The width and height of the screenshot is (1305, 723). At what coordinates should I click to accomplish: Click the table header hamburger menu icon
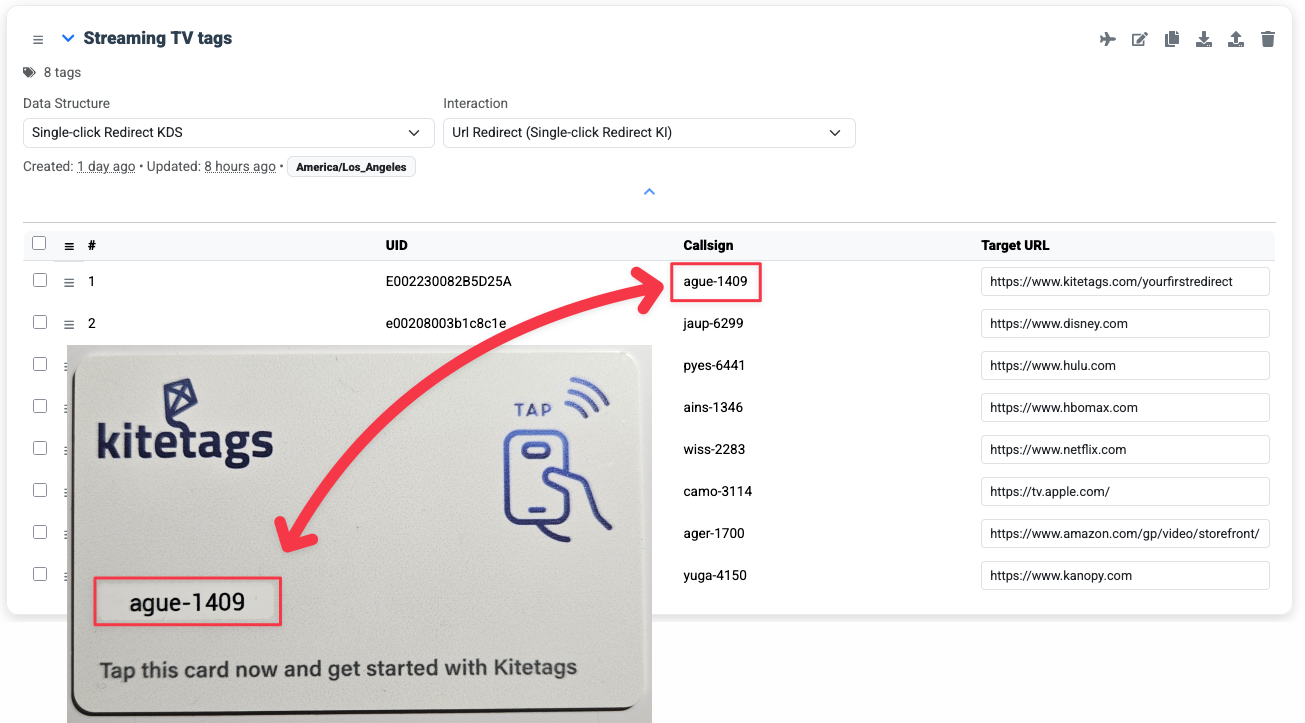coord(69,246)
